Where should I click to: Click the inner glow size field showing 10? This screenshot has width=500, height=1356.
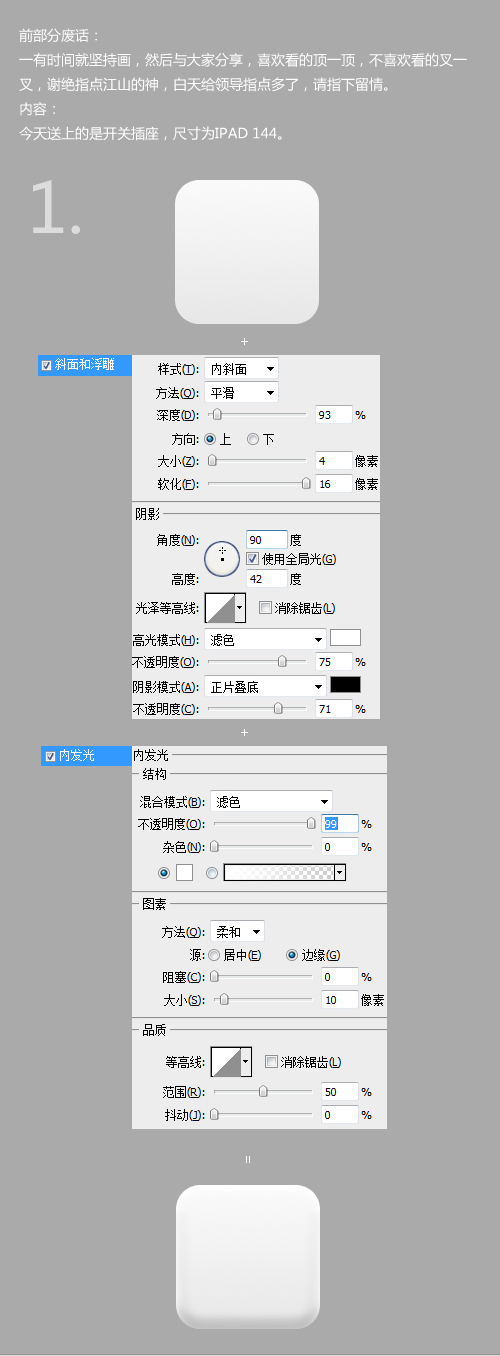click(x=340, y=999)
